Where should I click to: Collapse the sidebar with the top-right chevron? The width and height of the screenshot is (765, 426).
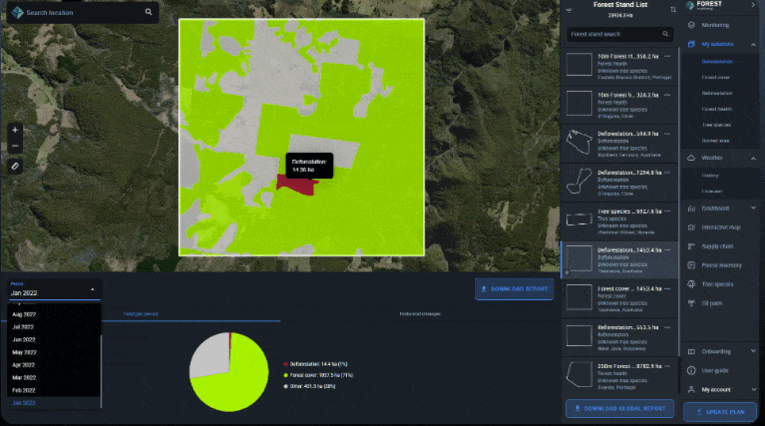point(753,5)
